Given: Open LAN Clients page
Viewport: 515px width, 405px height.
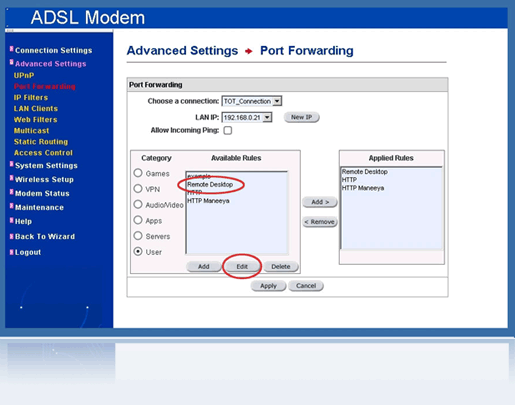Looking at the screenshot, I should coord(36,108).
